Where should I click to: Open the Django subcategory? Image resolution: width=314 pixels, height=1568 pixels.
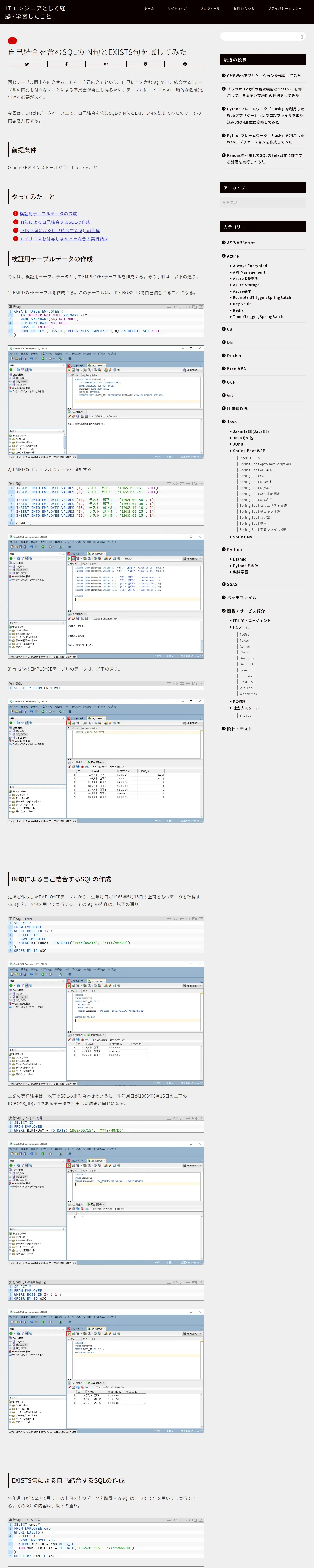240,560
